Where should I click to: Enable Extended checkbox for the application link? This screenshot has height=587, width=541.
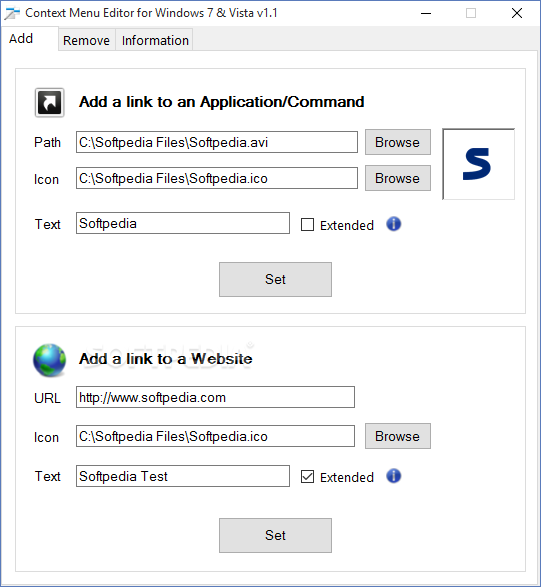[x=307, y=225]
